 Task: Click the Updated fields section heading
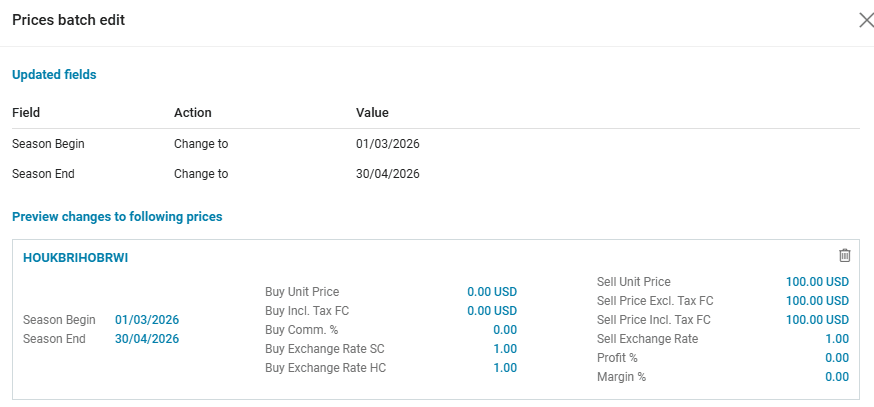point(54,75)
